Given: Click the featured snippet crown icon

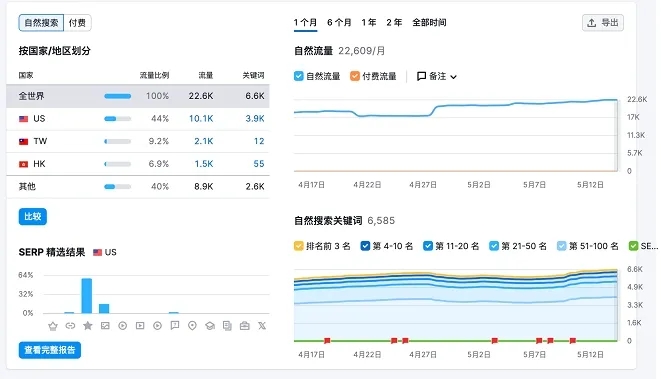Looking at the screenshot, I should 53,326.
